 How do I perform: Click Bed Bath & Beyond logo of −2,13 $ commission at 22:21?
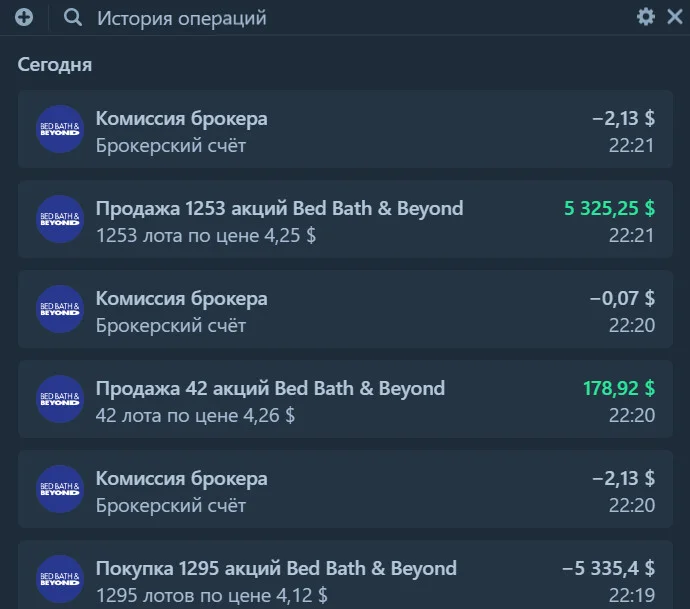pos(60,129)
